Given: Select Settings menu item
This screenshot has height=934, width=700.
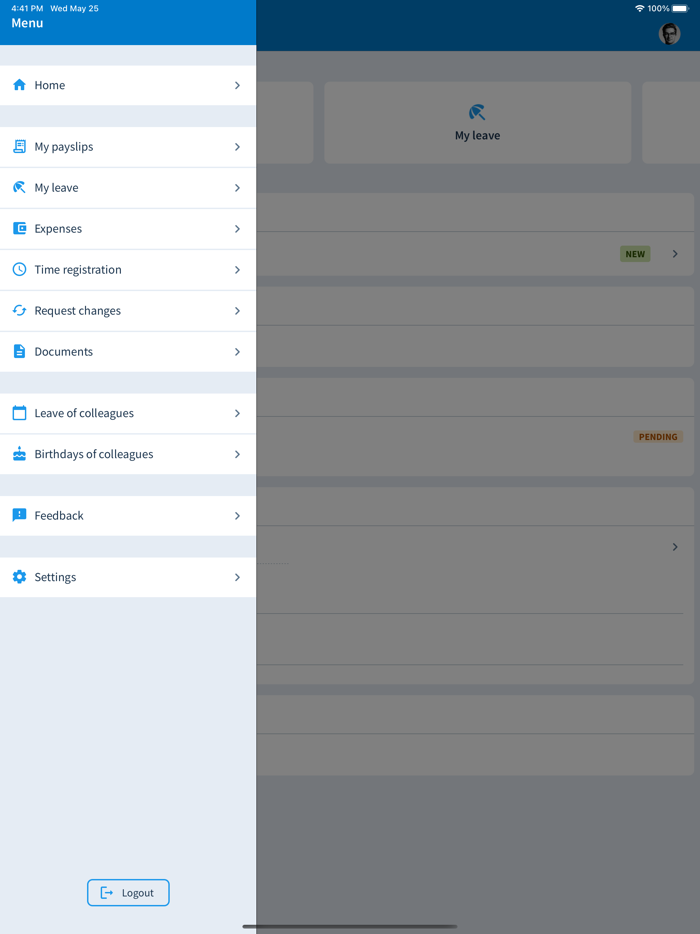Looking at the screenshot, I should point(128,577).
